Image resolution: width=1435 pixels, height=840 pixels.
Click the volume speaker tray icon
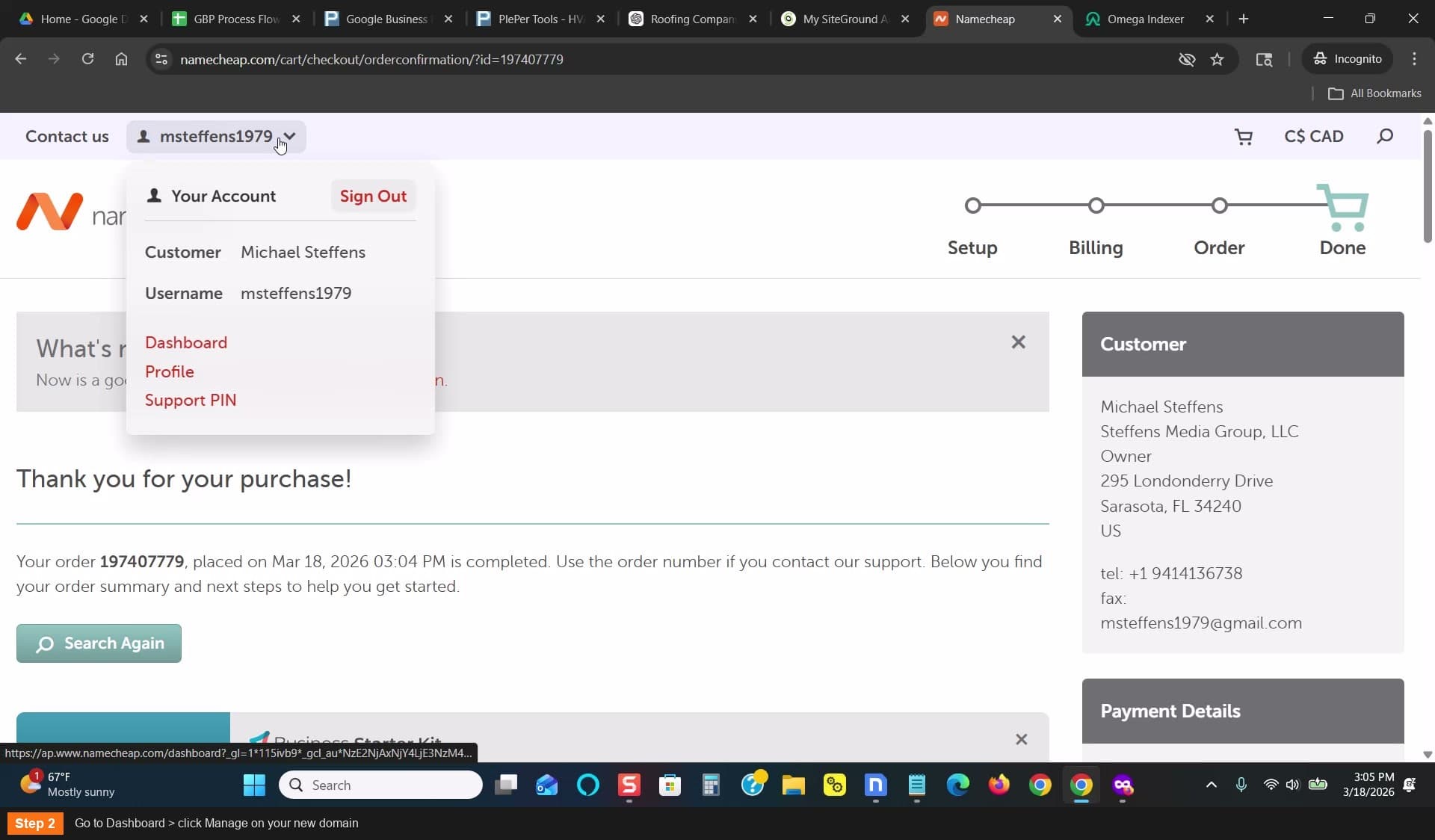[x=1293, y=785]
